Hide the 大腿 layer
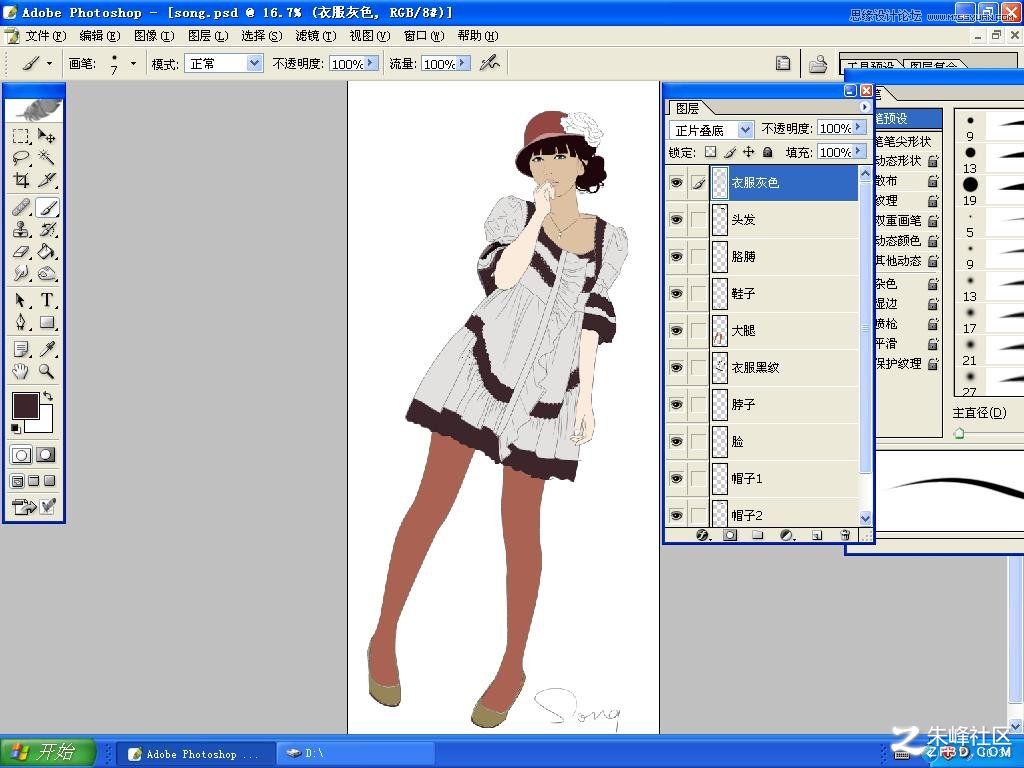The height and width of the screenshot is (768, 1024). tap(677, 330)
